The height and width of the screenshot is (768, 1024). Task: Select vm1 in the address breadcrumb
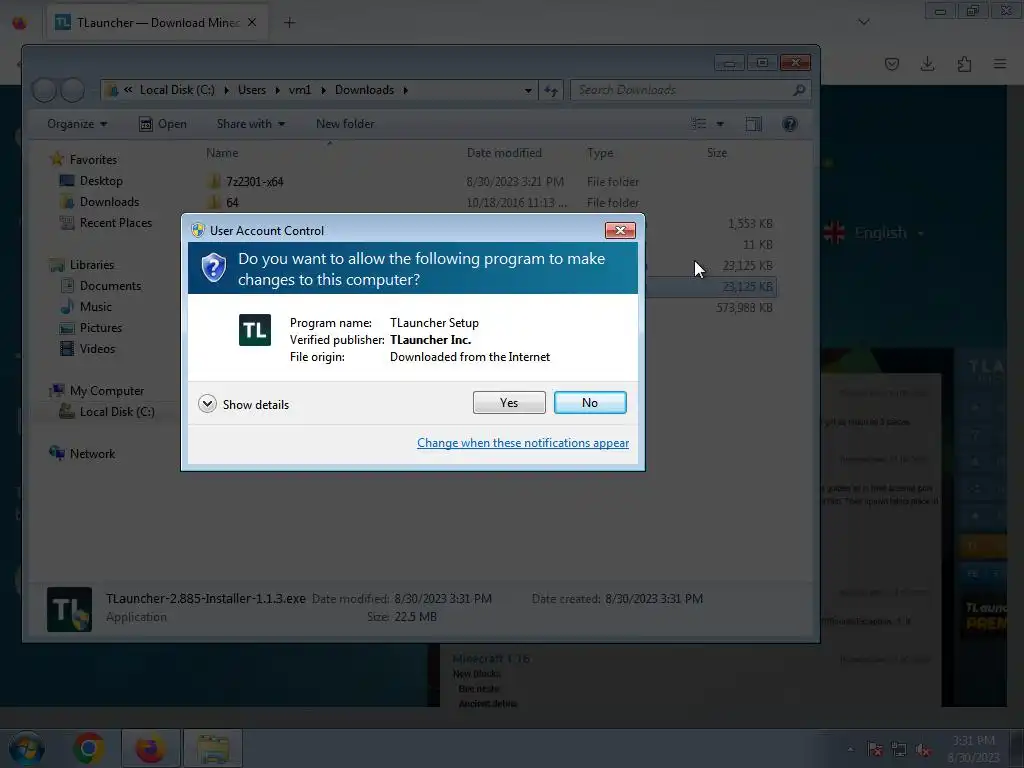click(x=300, y=90)
